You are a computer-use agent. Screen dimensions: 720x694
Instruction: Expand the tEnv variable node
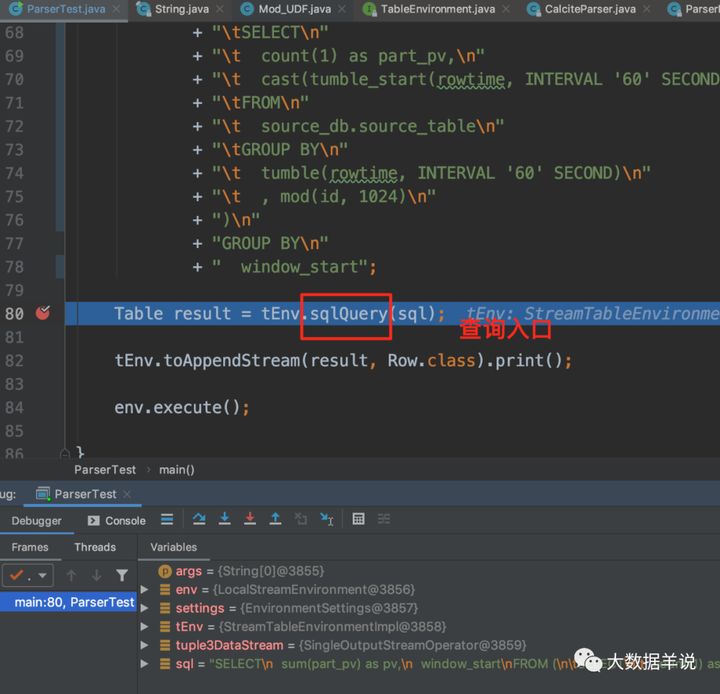click(x=144, y=626)
